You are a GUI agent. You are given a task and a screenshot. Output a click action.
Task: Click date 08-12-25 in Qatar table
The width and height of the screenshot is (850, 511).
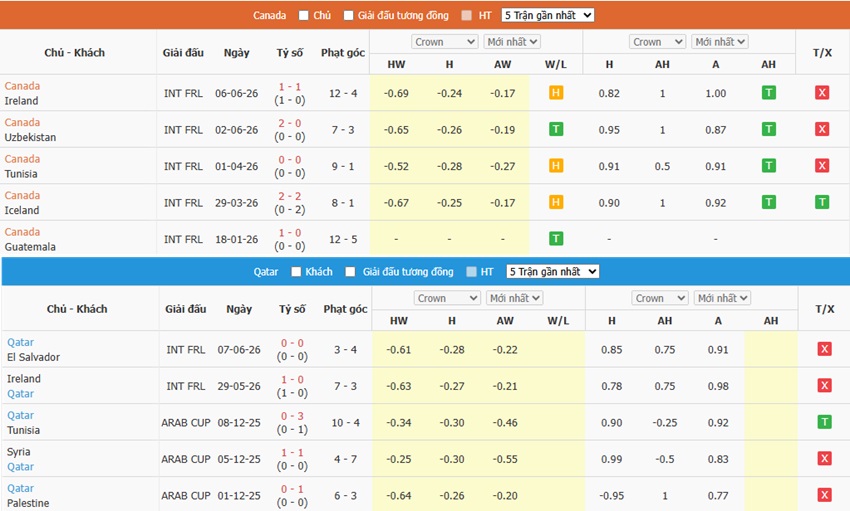tap(239, 423)
